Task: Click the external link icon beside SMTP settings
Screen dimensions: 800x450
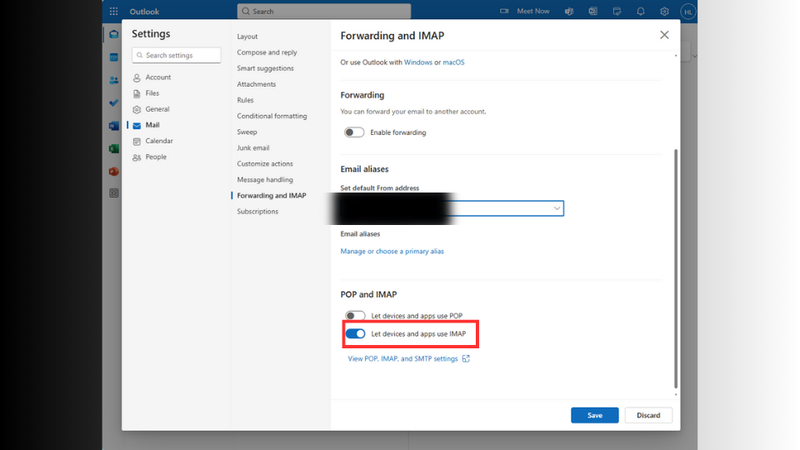Action: (466, 359)
